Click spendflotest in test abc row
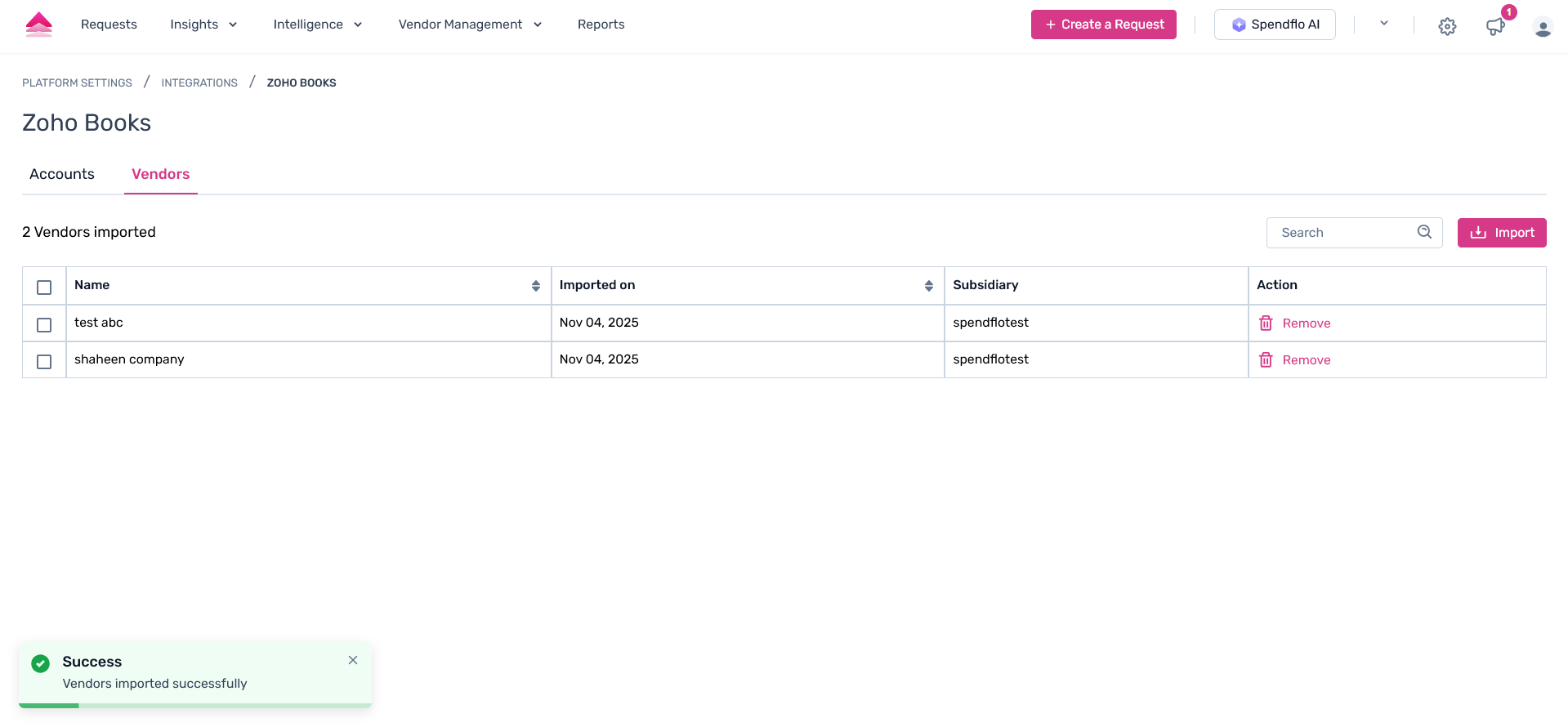Viewport: 1568px width, 727px height. pyautogui.click(x=990, y=323)
